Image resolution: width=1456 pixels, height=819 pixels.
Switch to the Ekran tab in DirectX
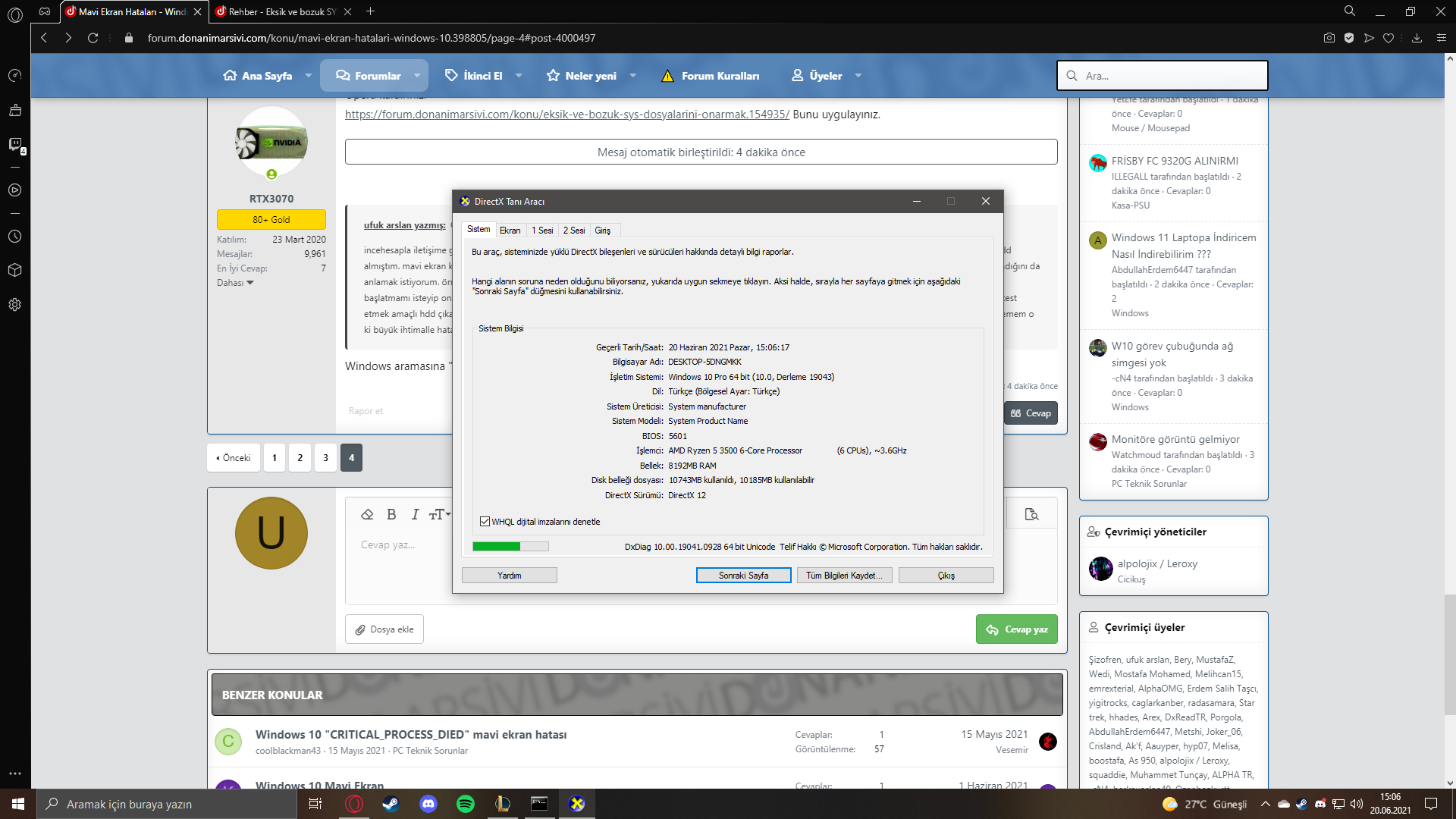[510, 231]
